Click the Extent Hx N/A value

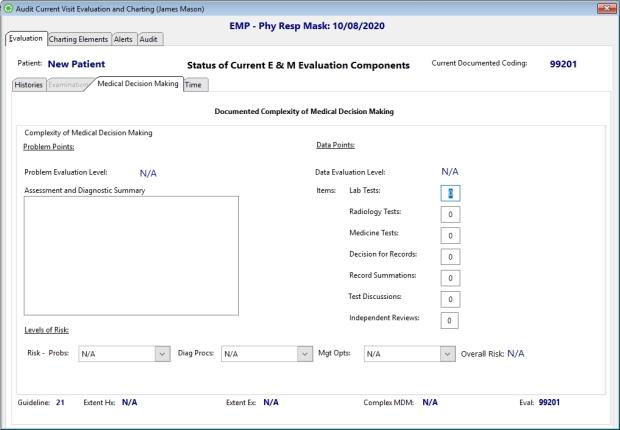pyautogui.click(x=129, y=403)
